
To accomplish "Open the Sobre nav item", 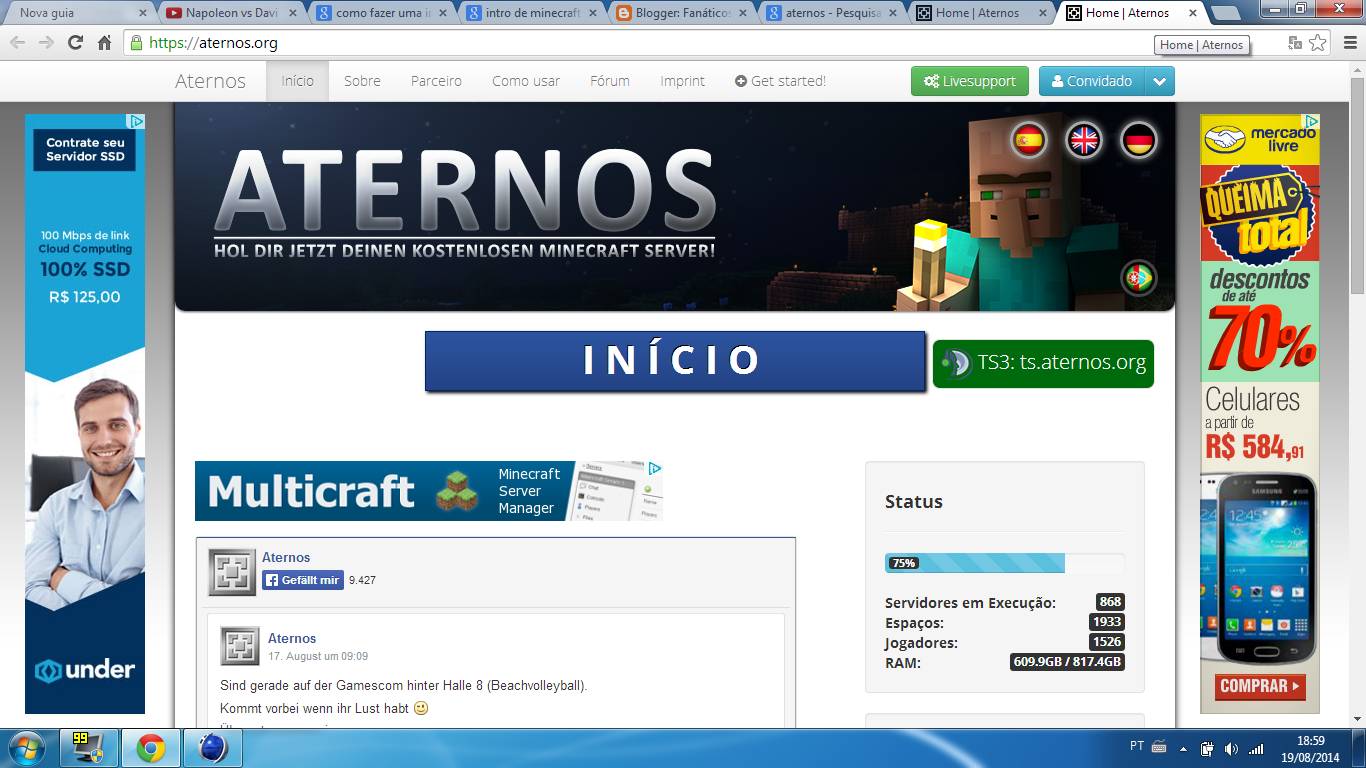I will (x=362, y=81).
